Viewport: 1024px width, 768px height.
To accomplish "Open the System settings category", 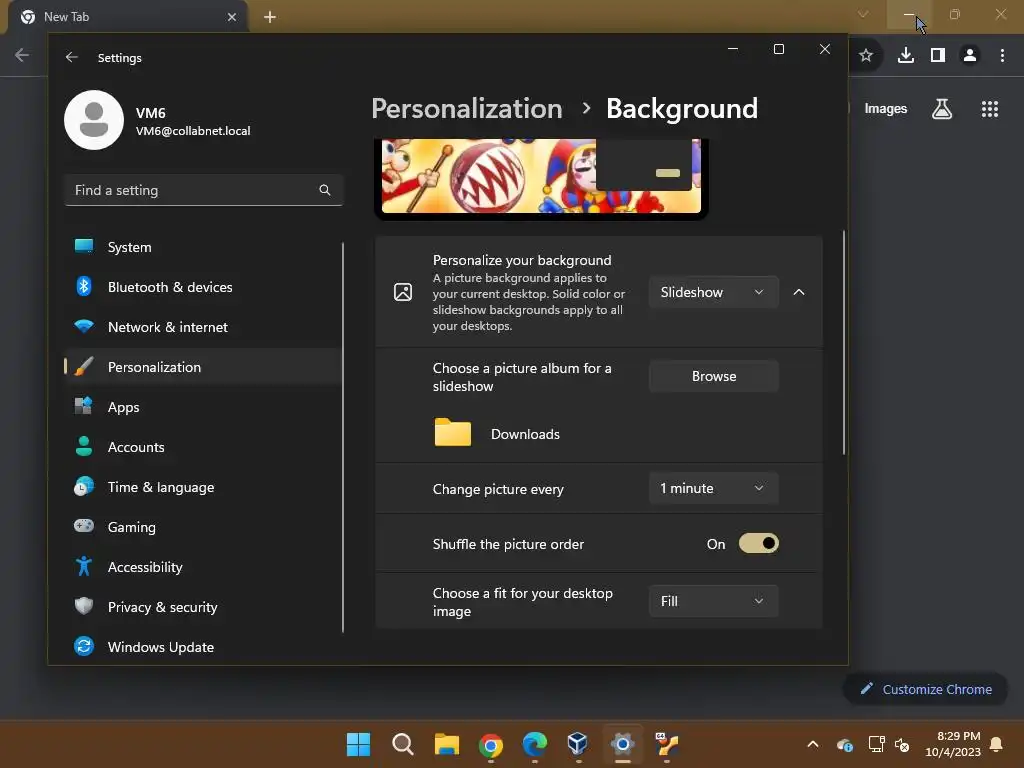I will pyautogui.click(x=203, y=248).
